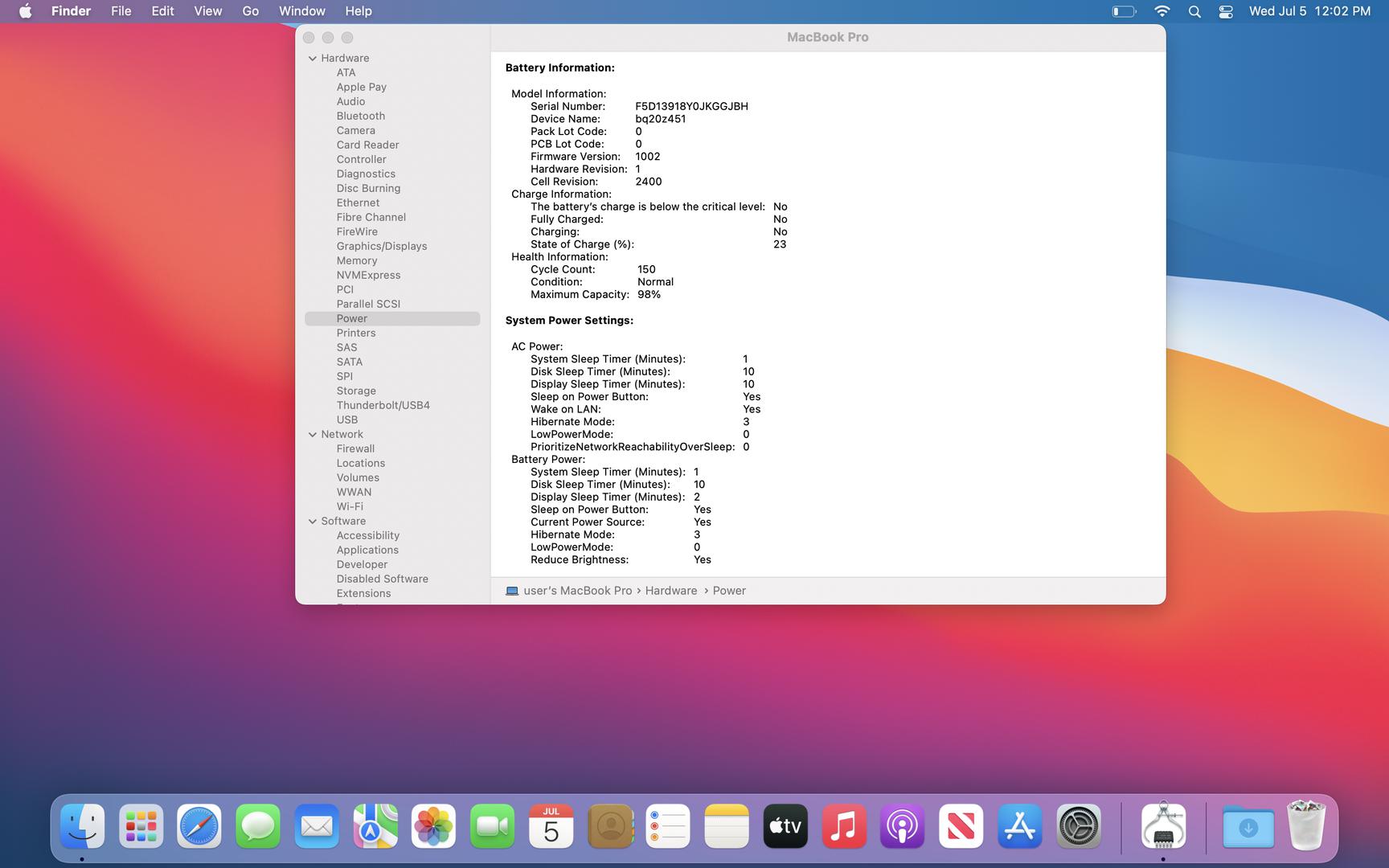This screenshot has width=1389, height=868.
Task: Launch Notes from the dock
Action: pos(727,825)
